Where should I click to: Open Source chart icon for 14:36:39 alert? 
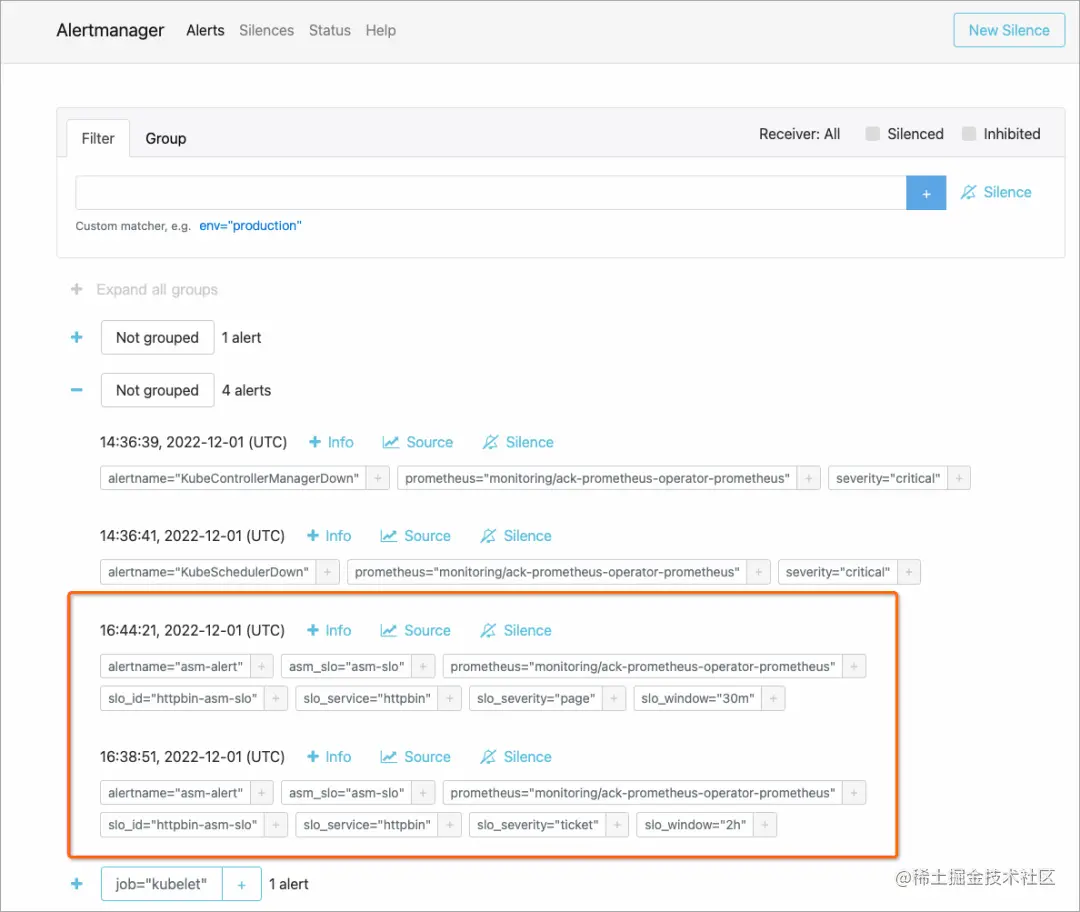click(391, 442)
